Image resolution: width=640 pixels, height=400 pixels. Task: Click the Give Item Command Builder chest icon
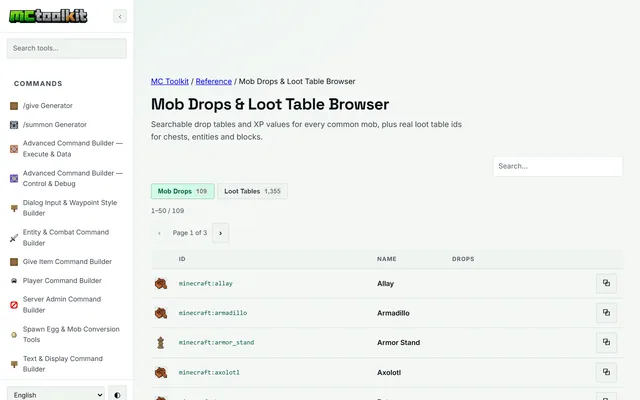pos(14,262)
